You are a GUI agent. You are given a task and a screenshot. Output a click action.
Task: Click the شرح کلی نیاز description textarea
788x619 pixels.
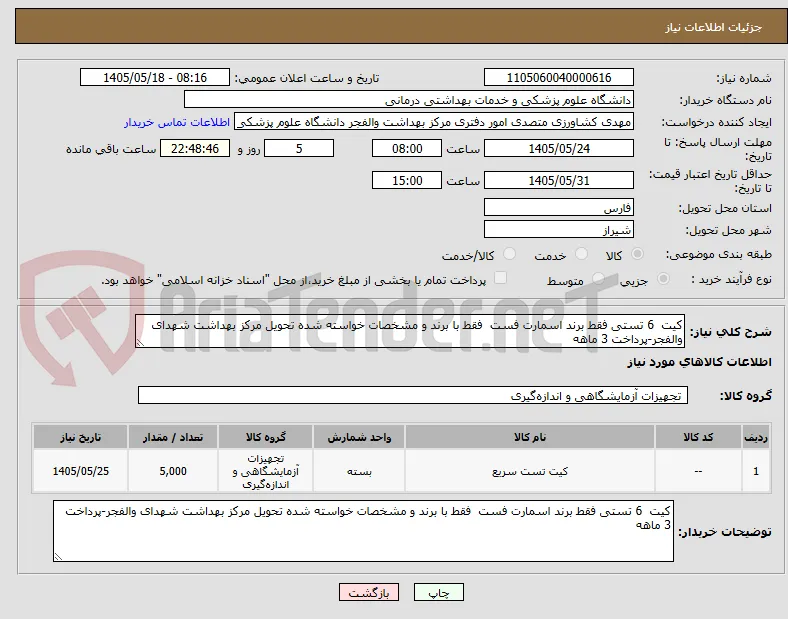point(410,332)
